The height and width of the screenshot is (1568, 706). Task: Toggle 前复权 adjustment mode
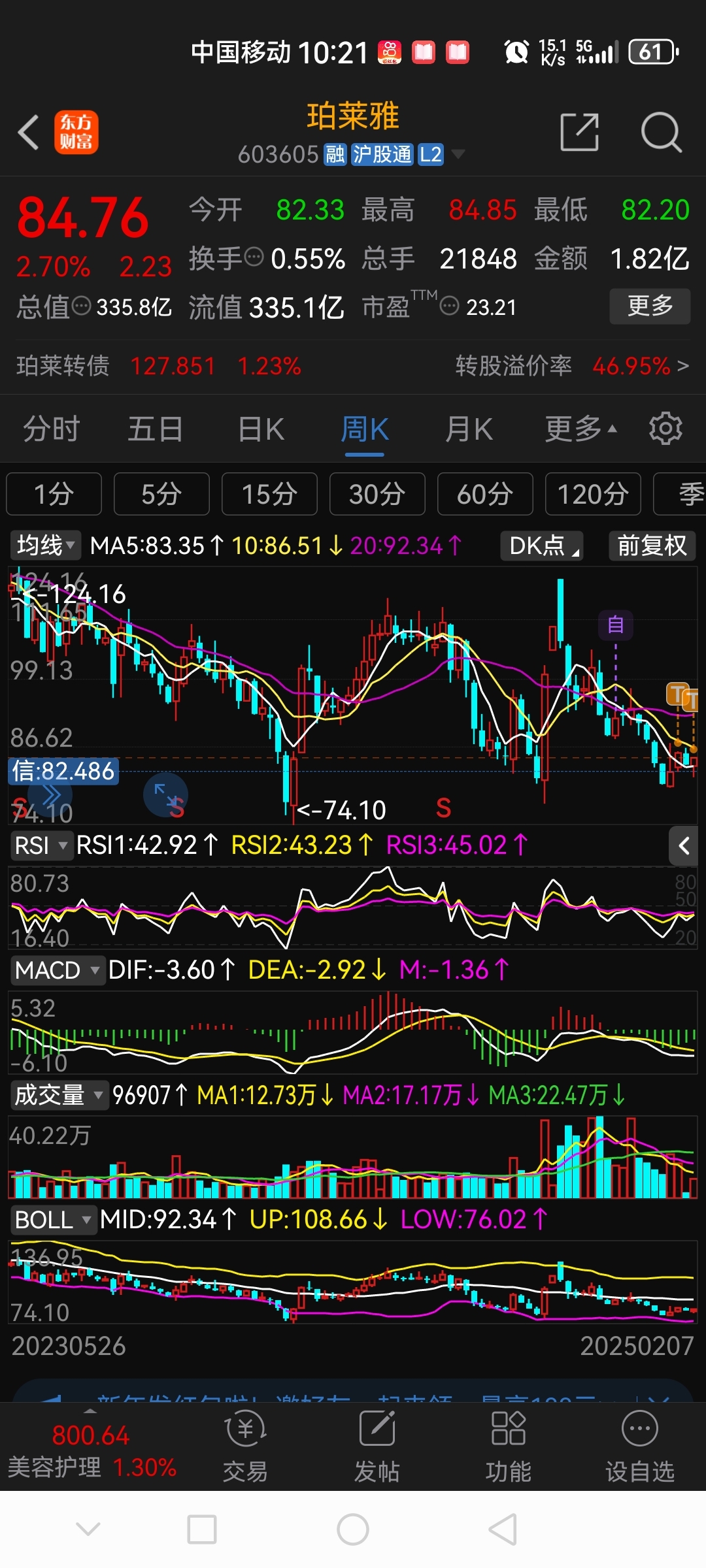pyautogui.click(x=652, y=546)
